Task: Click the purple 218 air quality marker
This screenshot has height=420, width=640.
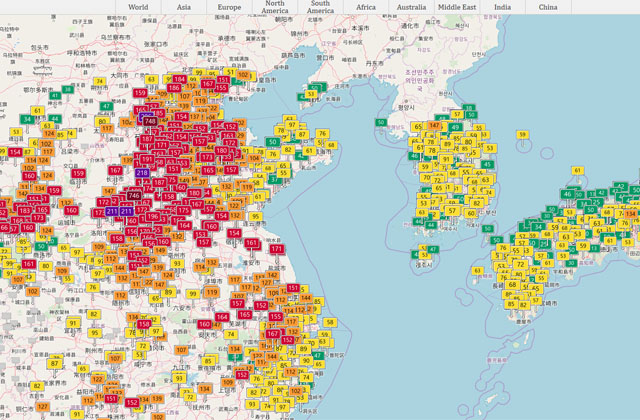Action: [142, 173]
